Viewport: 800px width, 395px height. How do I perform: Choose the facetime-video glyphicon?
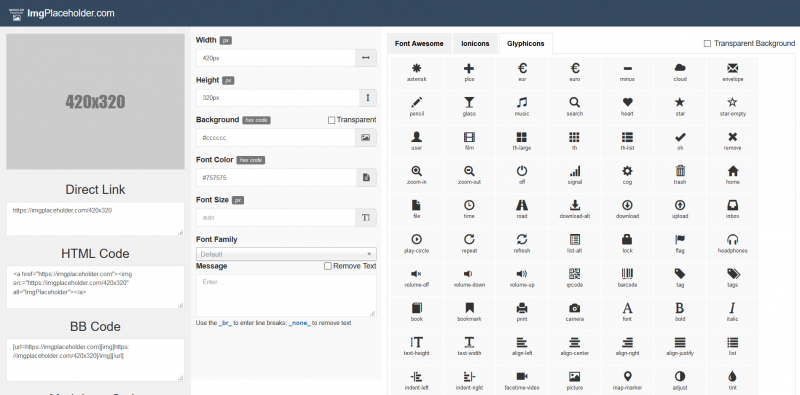[522, 381]
